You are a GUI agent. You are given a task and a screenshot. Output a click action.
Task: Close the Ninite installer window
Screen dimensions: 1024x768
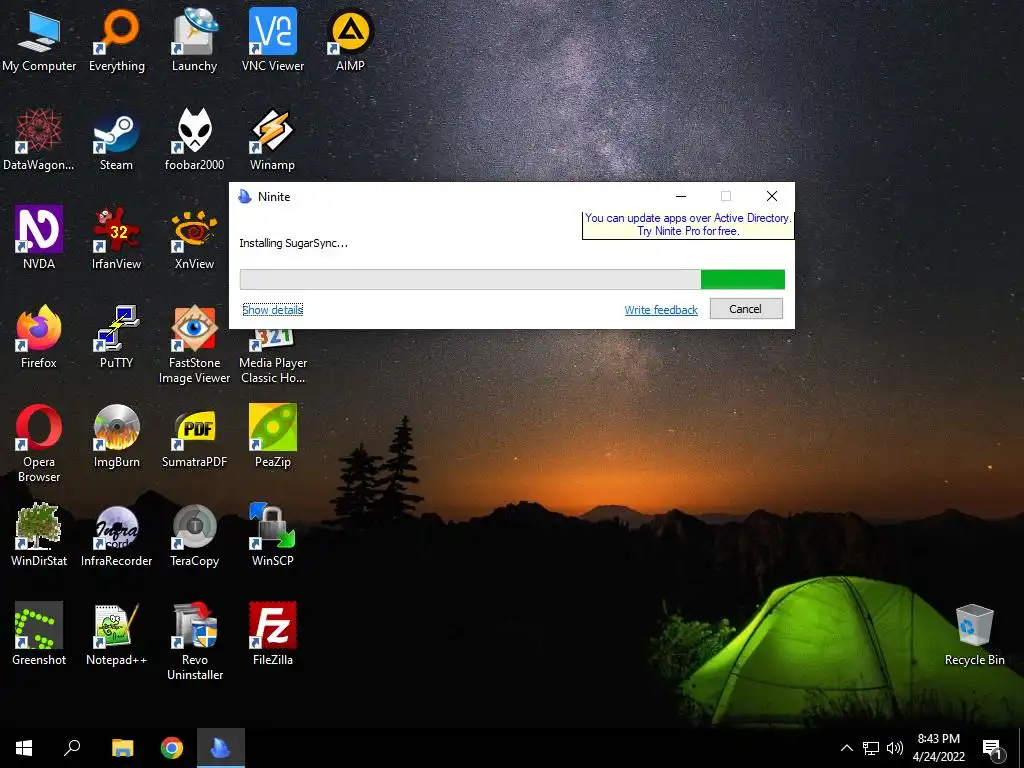click(x=771, y=196)
